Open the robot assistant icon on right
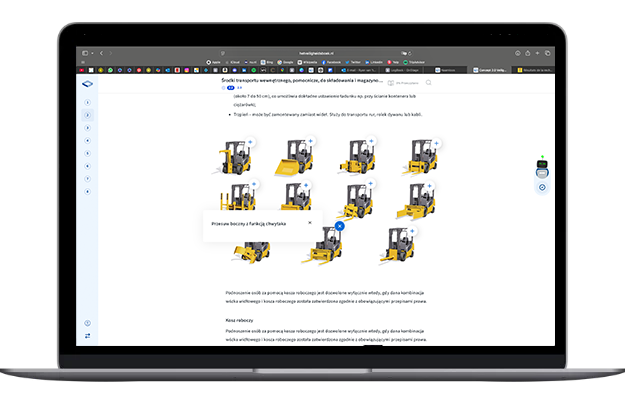Image resolution: width=625 pixels, height=400 pixels. click(x=542, y=169)
